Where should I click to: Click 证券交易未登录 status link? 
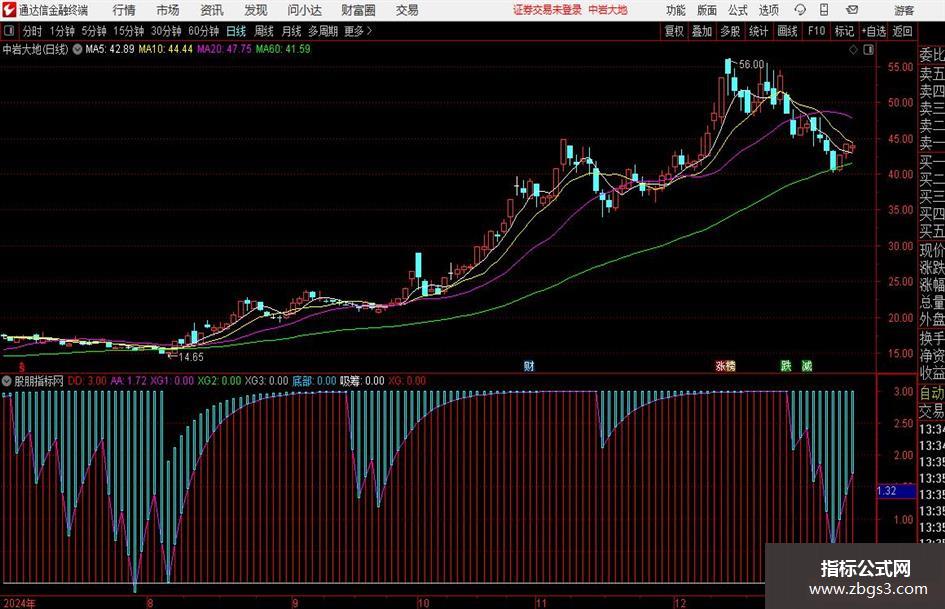[547, 10]
